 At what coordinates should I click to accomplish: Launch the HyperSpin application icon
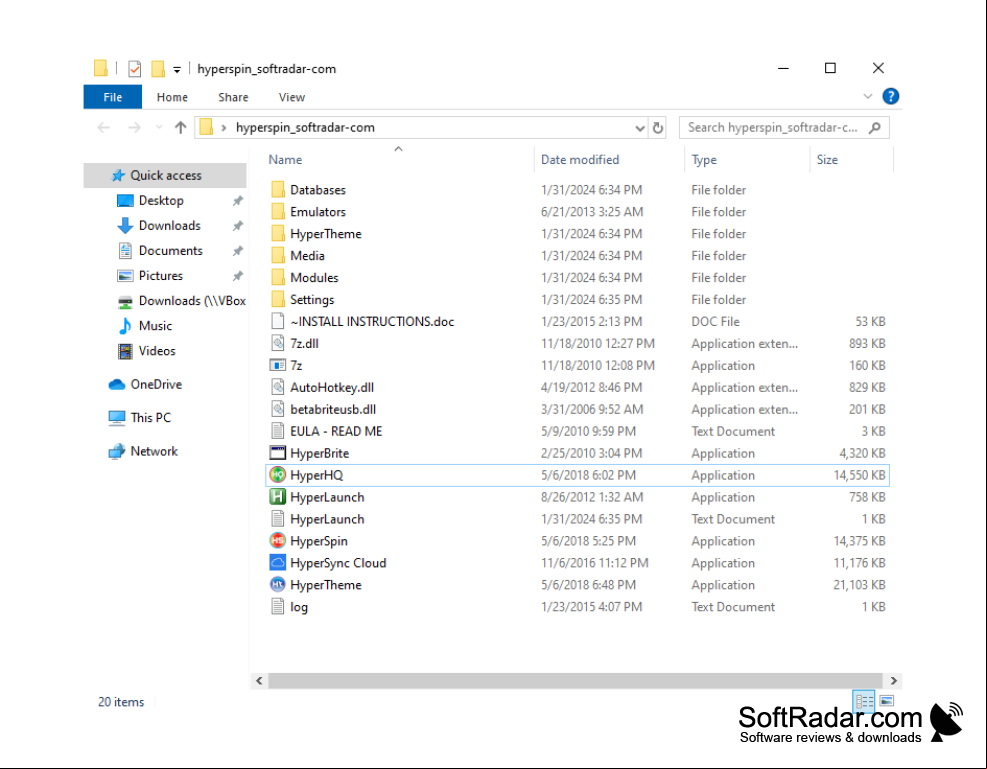pos(278,541)
